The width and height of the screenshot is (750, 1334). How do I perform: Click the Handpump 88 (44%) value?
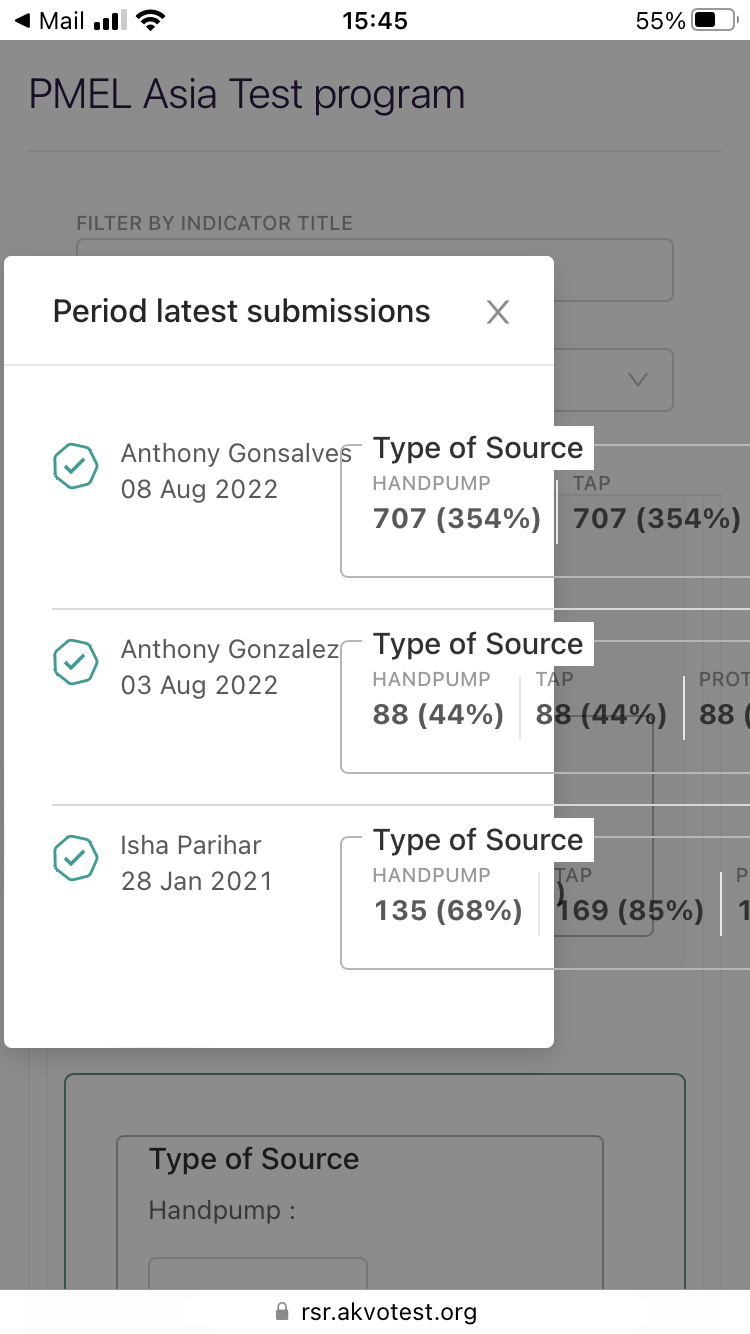click(438, 715)
